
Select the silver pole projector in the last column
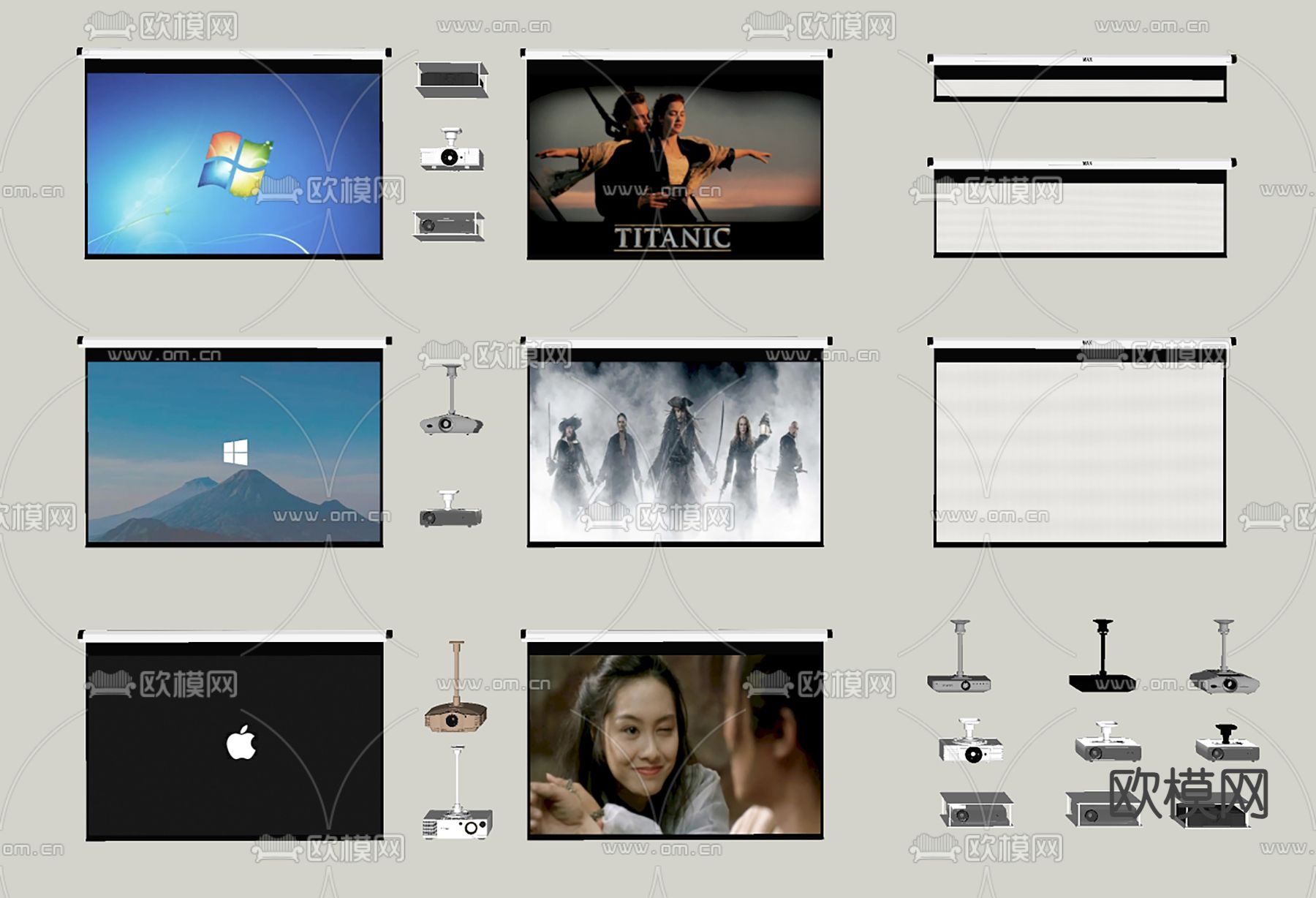click(1224, 656)
